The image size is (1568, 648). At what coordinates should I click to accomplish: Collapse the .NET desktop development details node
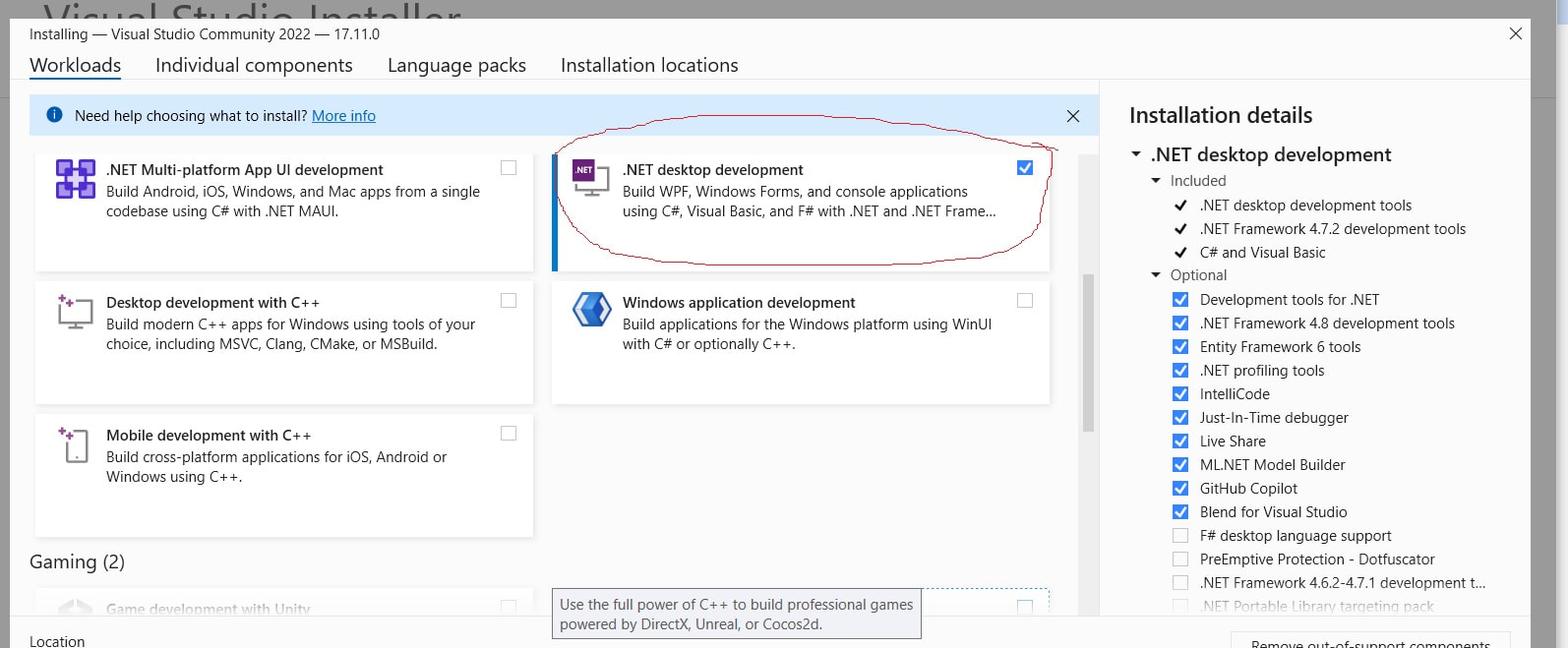coord(1136,154)
